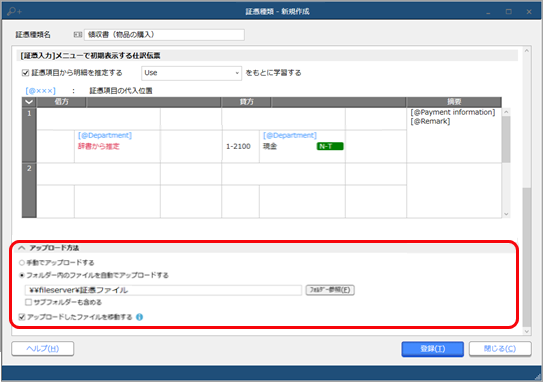Click the grid scrollbar up arrow
The image size is (543, 382).
tap(506, 112)
